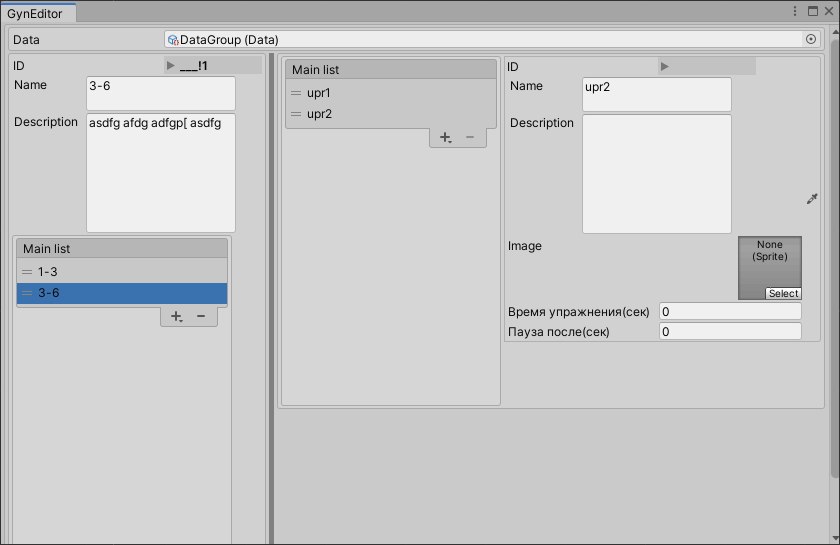Grab drag handle of 1-3 row
Image resolution: width=840 pixels, height=545 pixels.
point(27,272)
